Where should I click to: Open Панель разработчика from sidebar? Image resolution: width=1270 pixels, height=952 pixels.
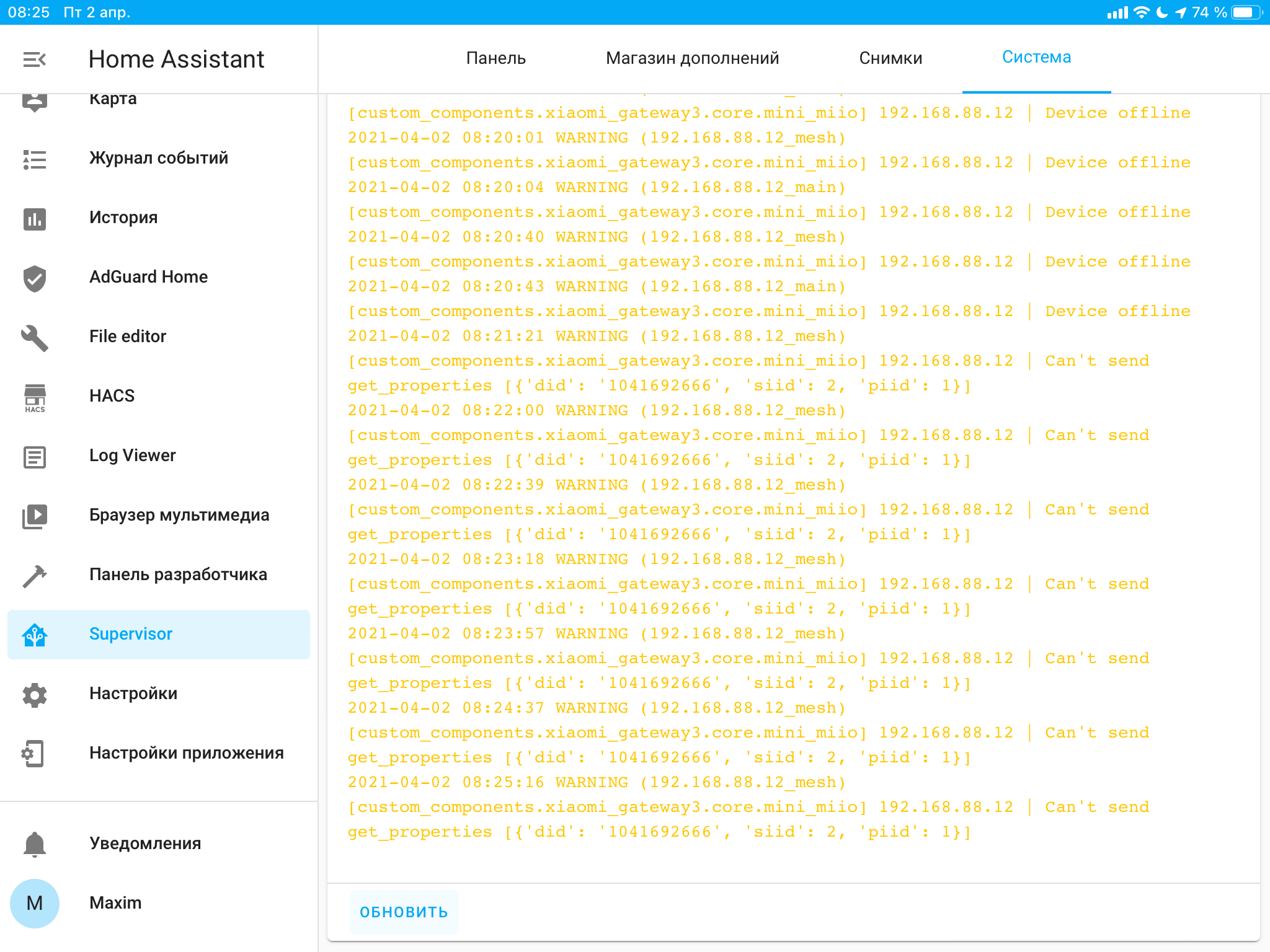159,575
